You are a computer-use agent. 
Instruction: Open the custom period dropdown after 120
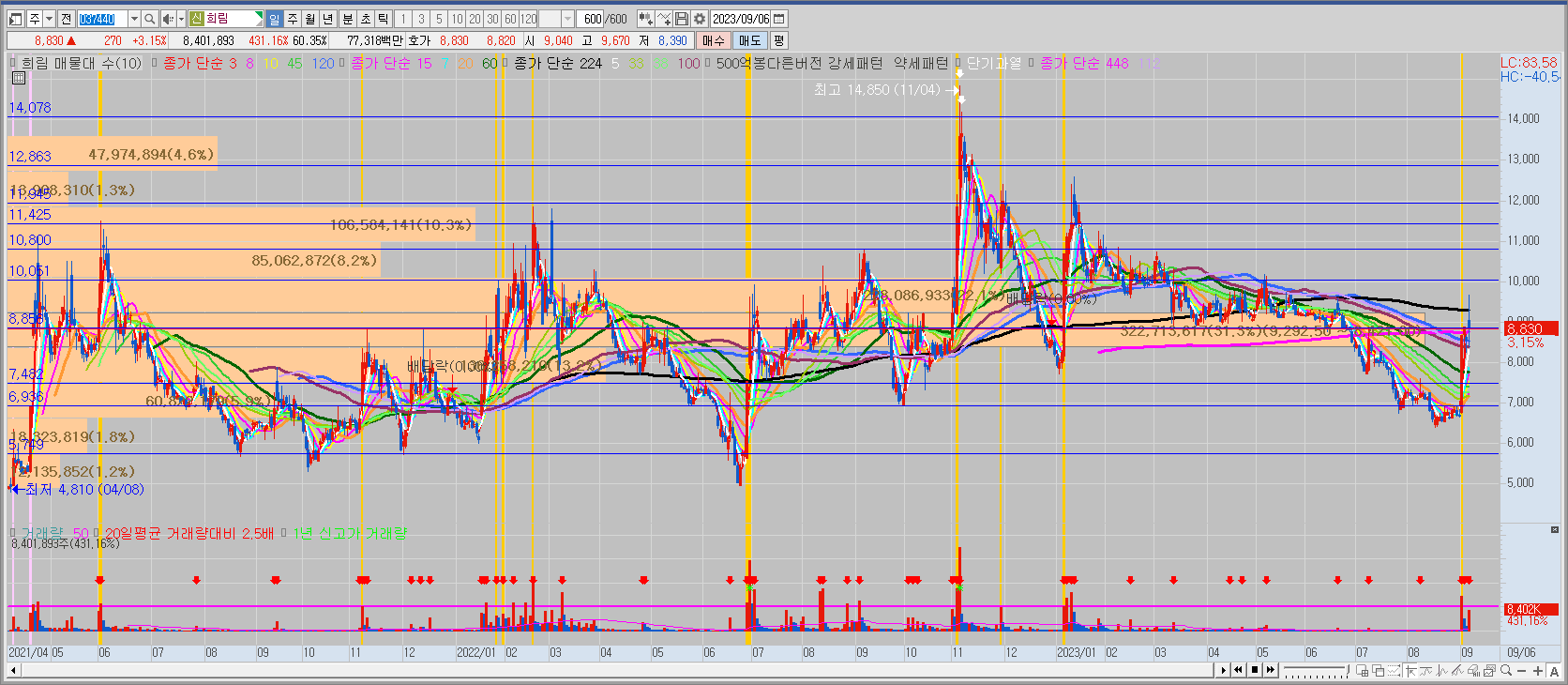pos(567,19)
